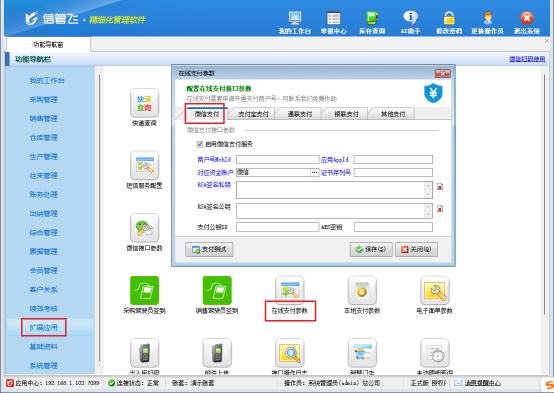Click the 应用中心 status bar icon
This screenshot has height=393, width=554.
pyautogui.click(x=10, y=383)
